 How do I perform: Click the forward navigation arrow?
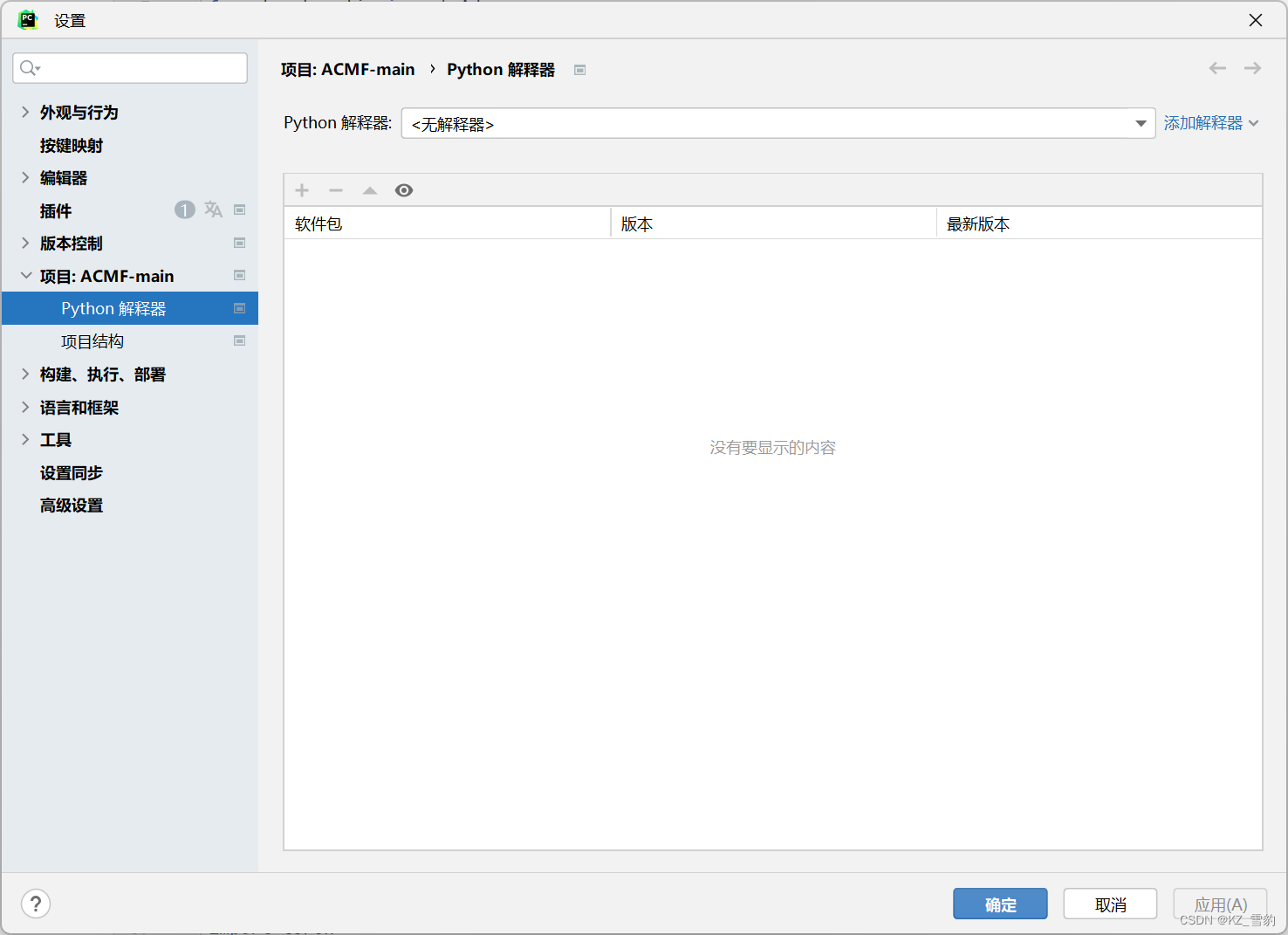pos(1252,68)
